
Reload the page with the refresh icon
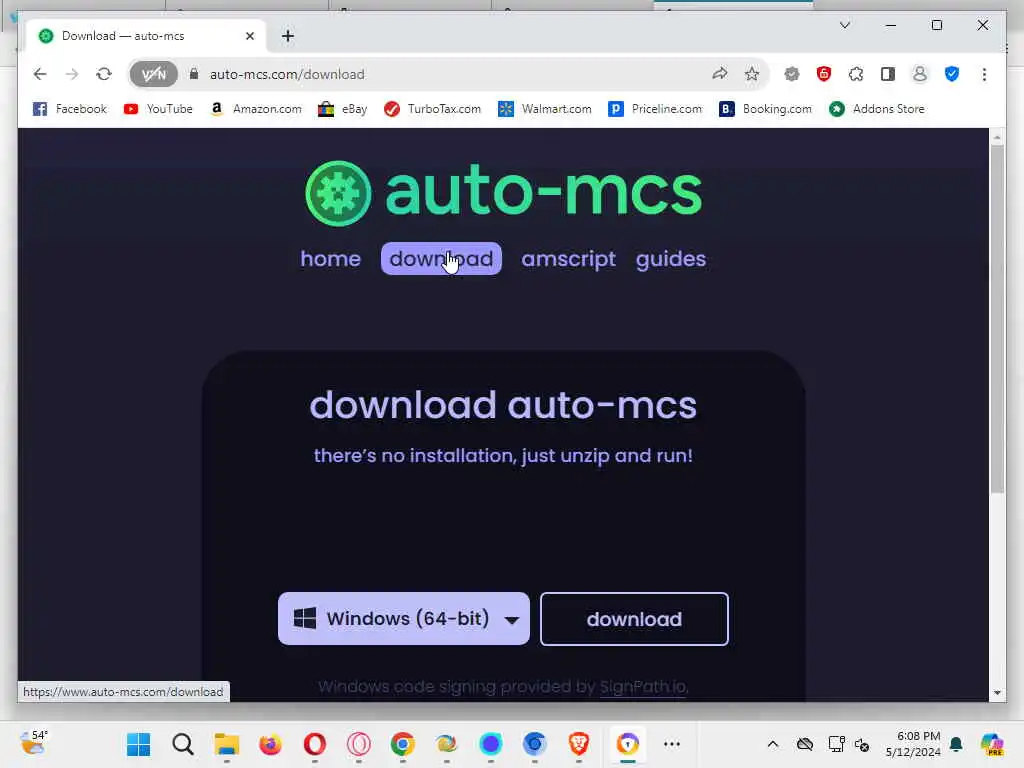click(104, 74)
